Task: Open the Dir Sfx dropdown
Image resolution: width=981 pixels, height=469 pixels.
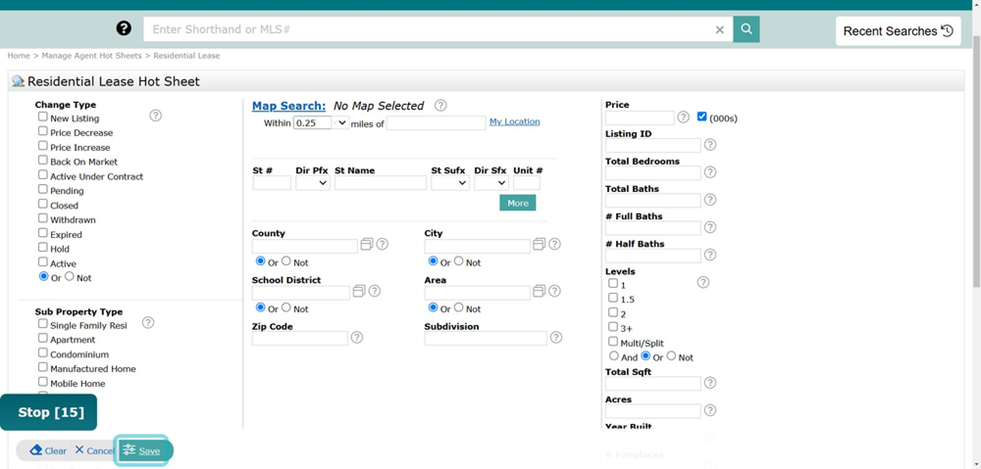Action: [491, 183]
